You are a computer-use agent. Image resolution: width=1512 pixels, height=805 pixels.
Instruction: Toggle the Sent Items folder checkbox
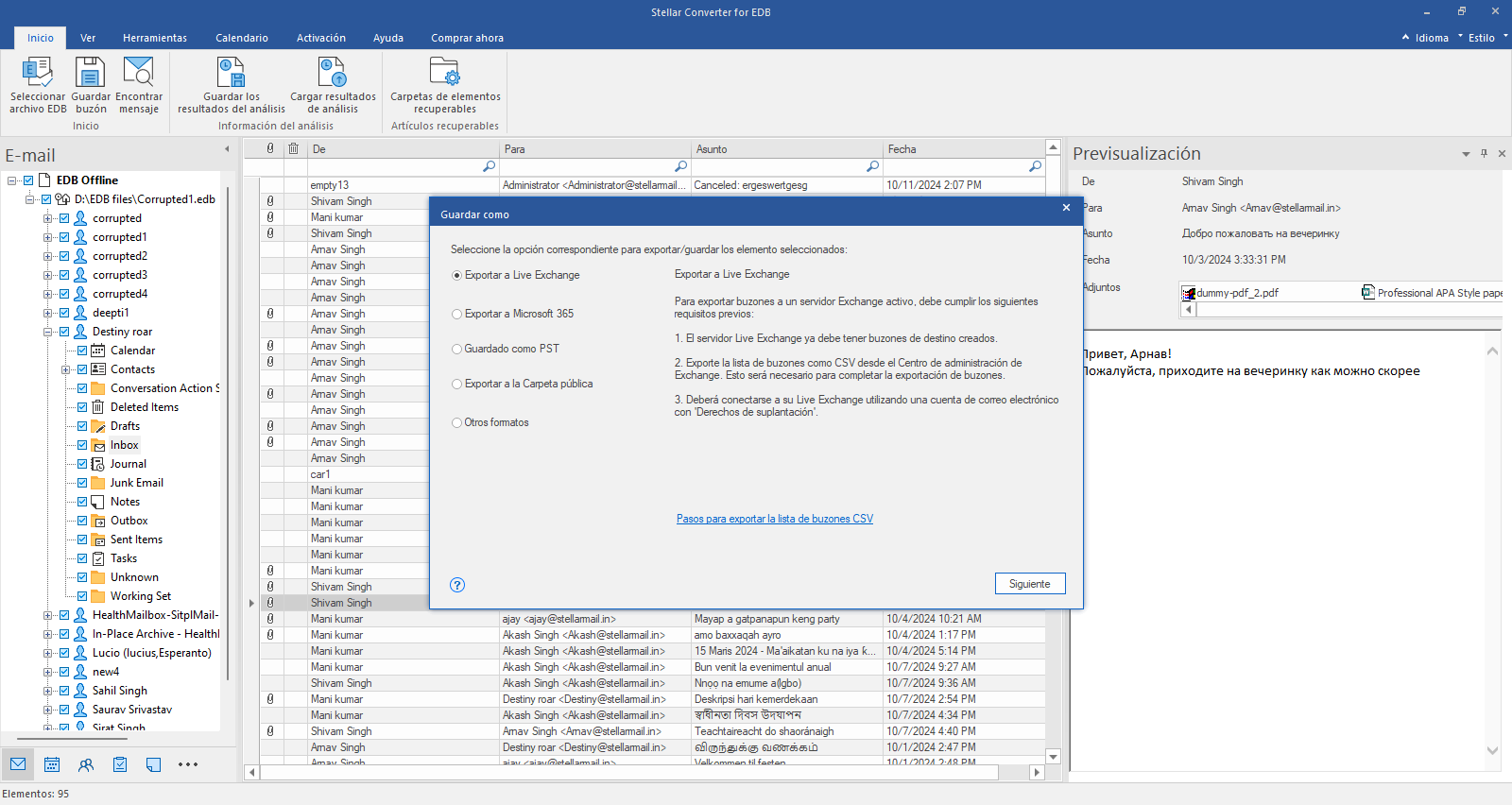coord(82,540)
